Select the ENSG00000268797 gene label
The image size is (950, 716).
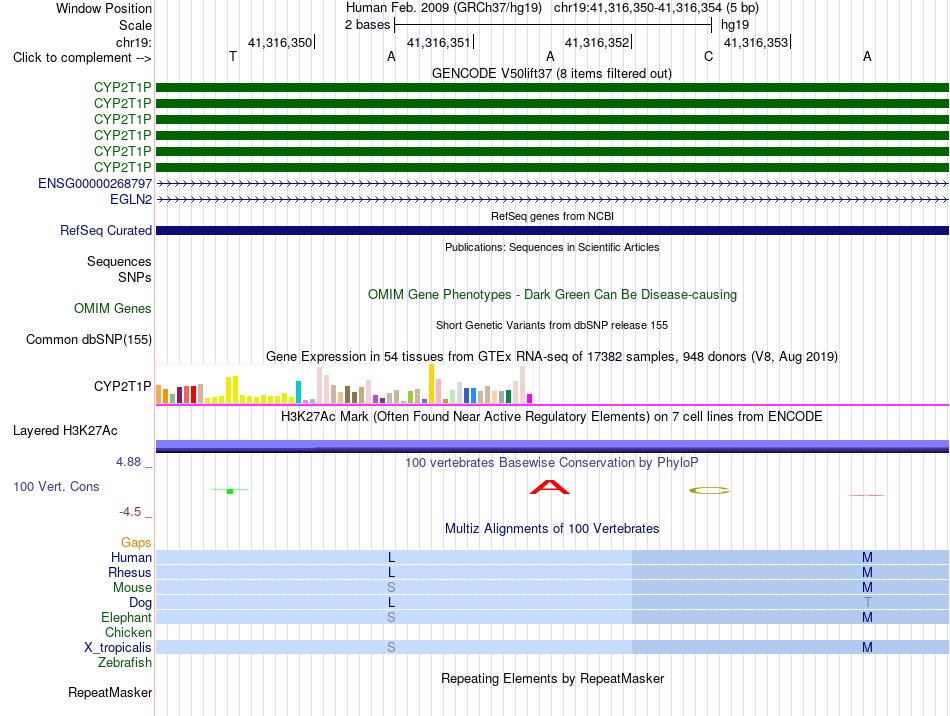[x=95, y=184]
